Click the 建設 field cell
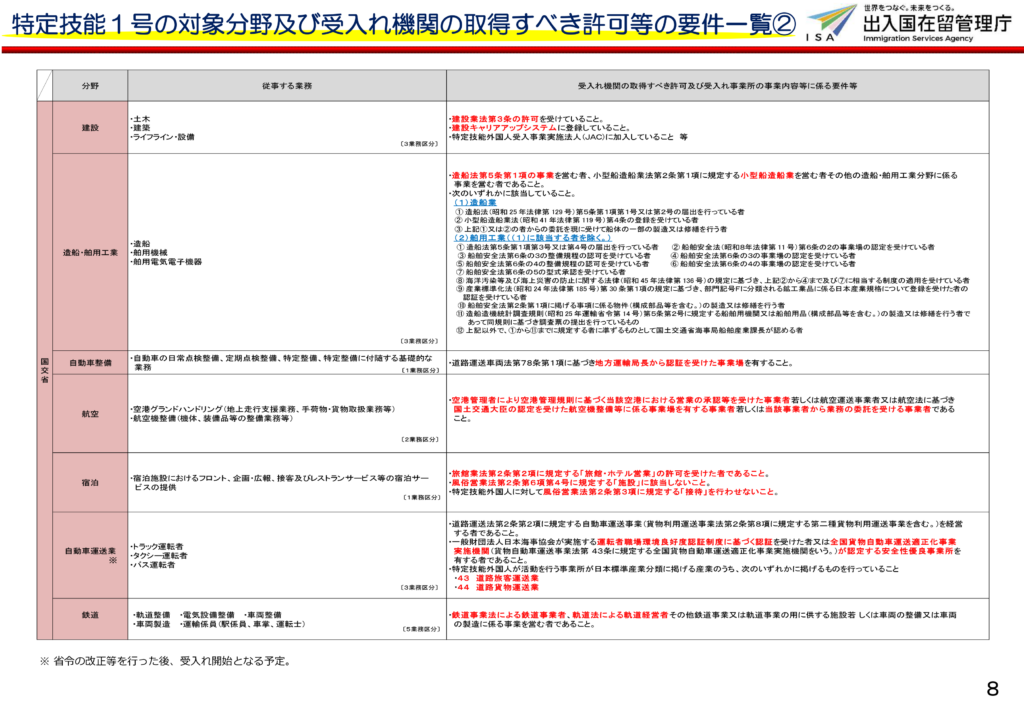The width and height of the screenshot is (1024, 709). [90, 128]
